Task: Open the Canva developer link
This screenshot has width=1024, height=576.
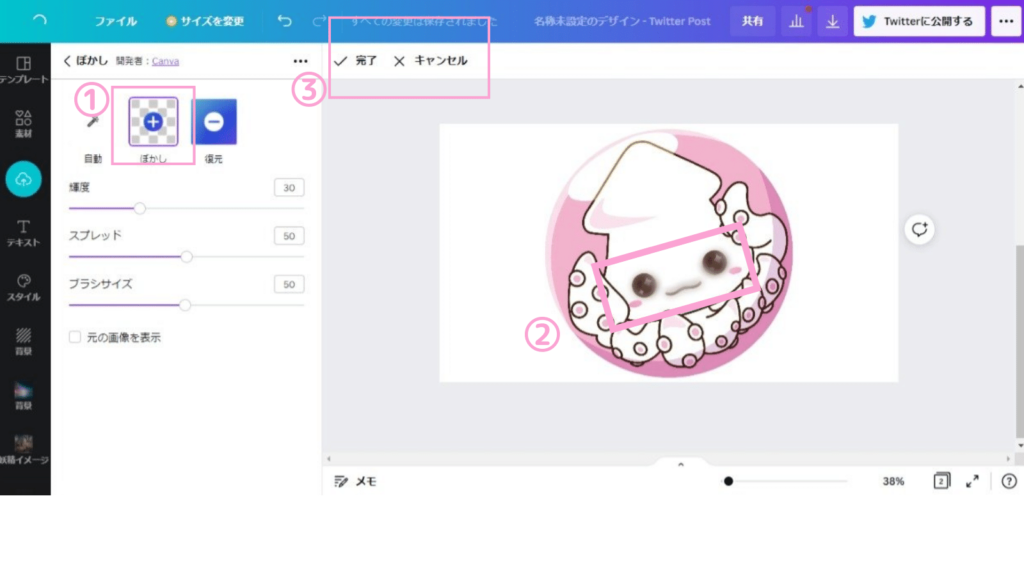Action: click(165, 61)
